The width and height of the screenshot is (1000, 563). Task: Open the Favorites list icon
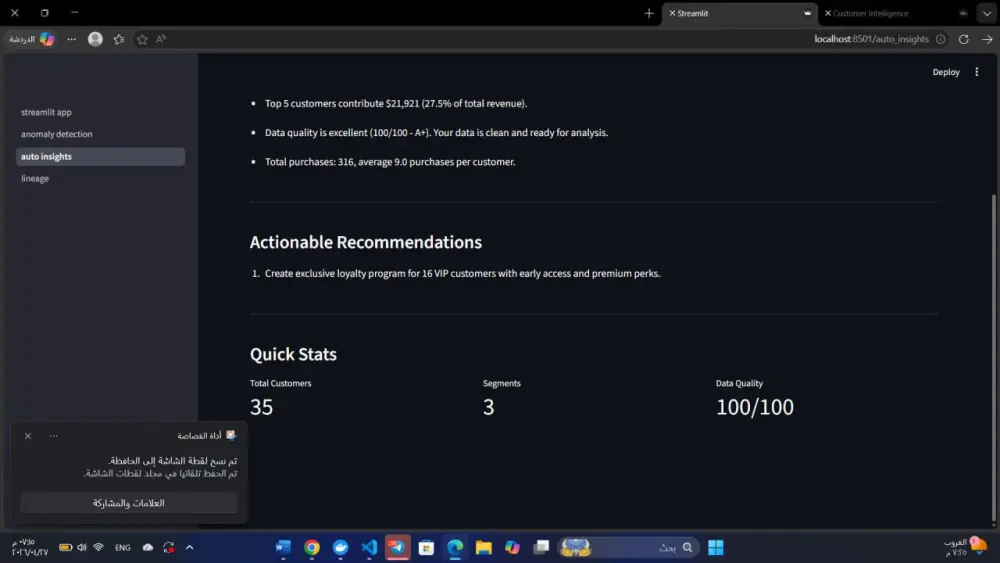pyautogui.click(x=119, y=39)
